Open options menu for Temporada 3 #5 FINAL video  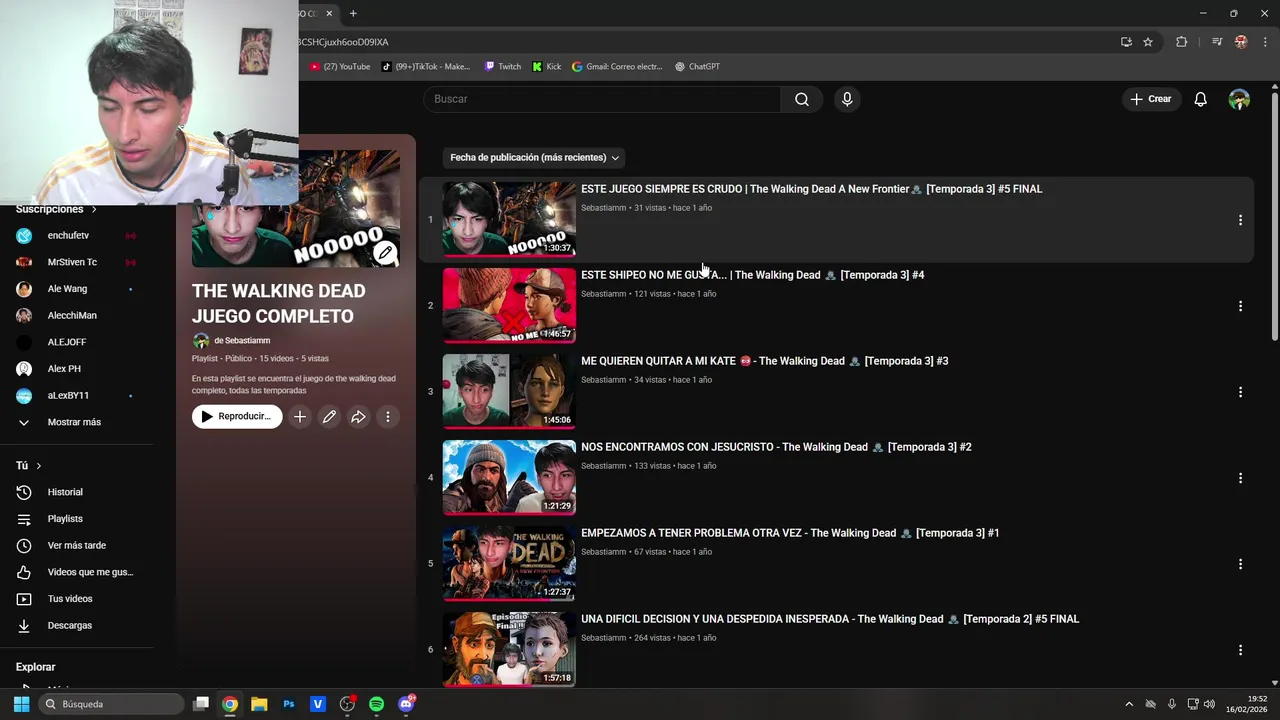pyautogui.click(x=1240, y=220)
